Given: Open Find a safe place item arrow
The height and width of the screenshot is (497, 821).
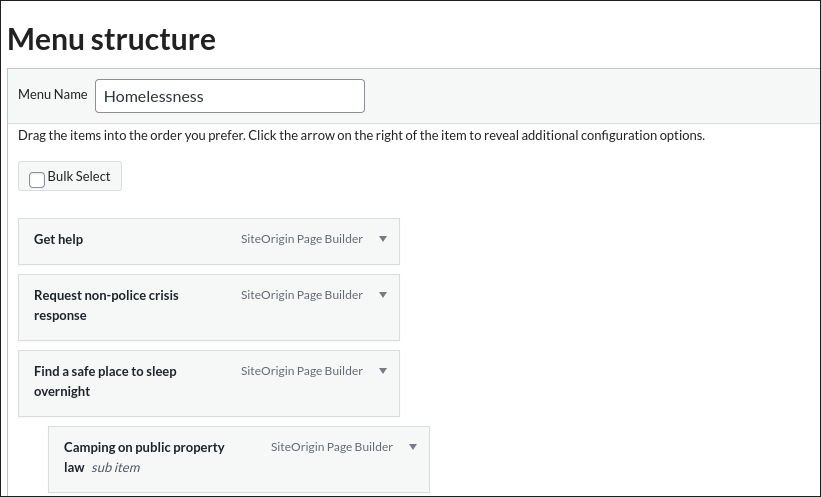Looking at the screenshot, I should point(382,371).
